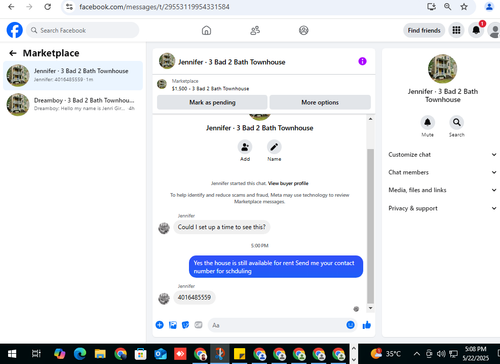Open Outlook from the taskbar
The height and width of the screenshot is (364, 500).
point(160,354)
